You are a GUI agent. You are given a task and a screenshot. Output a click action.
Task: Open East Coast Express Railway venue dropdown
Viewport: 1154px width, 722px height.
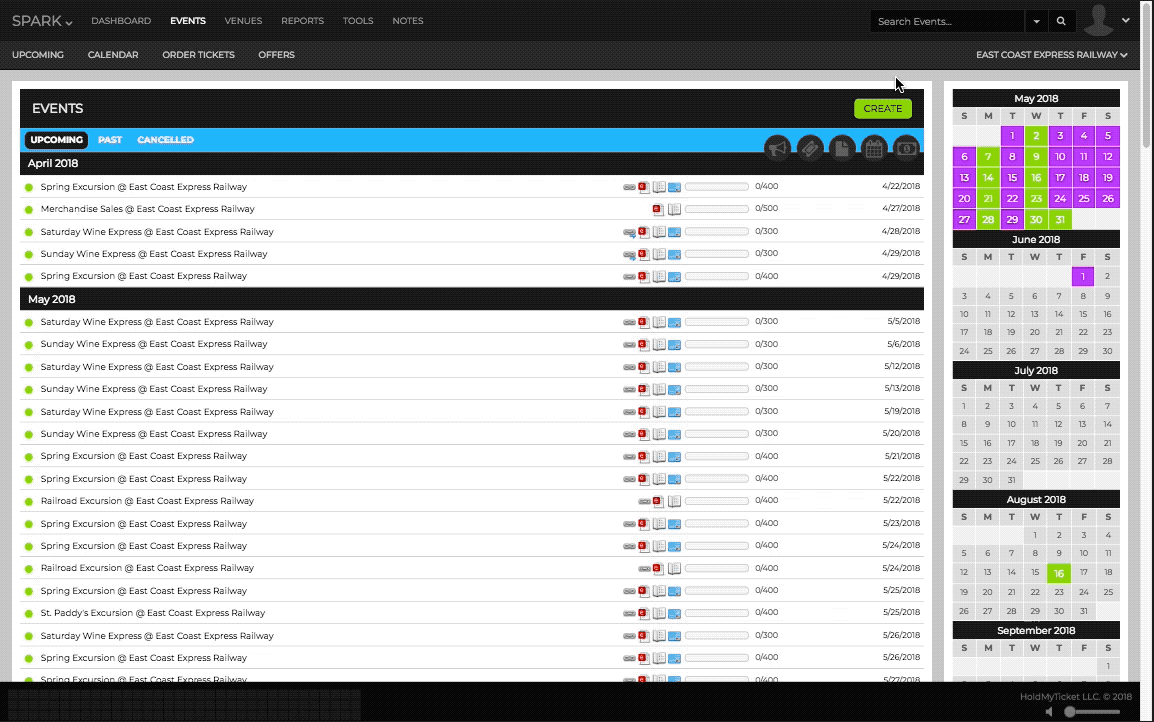[1052, 54]
